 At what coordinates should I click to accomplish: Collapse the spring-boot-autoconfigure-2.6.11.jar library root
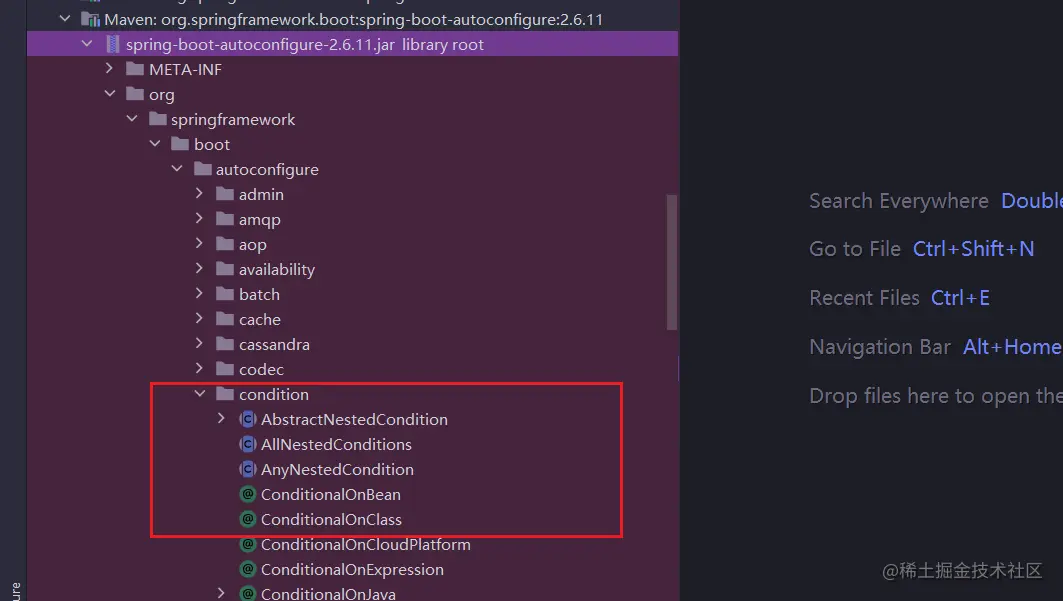[x=87, y=44]
